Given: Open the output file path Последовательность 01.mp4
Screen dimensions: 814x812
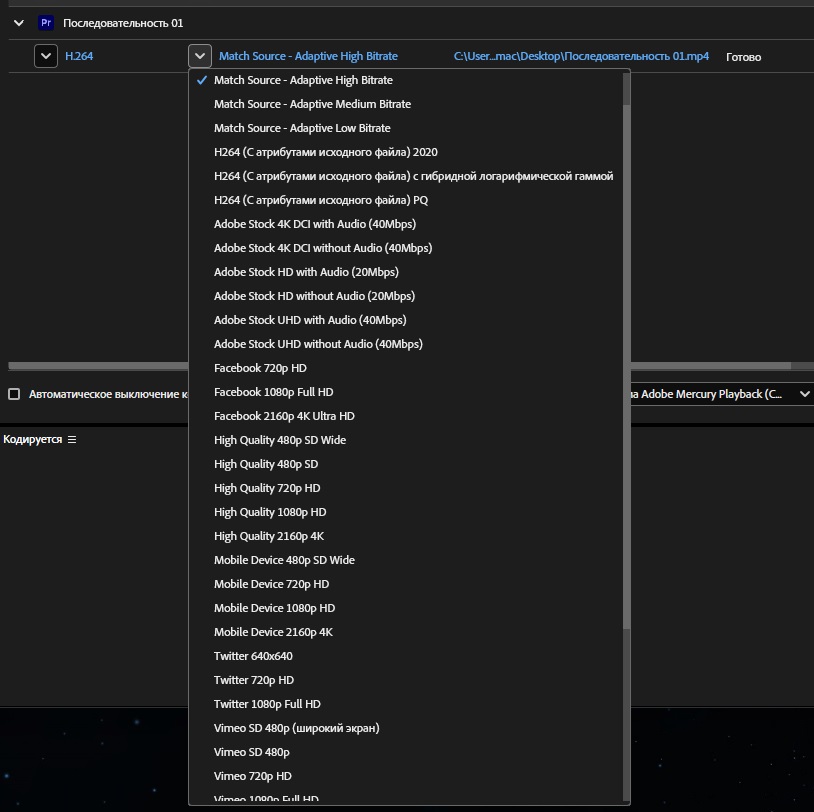Looking at the screenshot, I should [581, 56].
